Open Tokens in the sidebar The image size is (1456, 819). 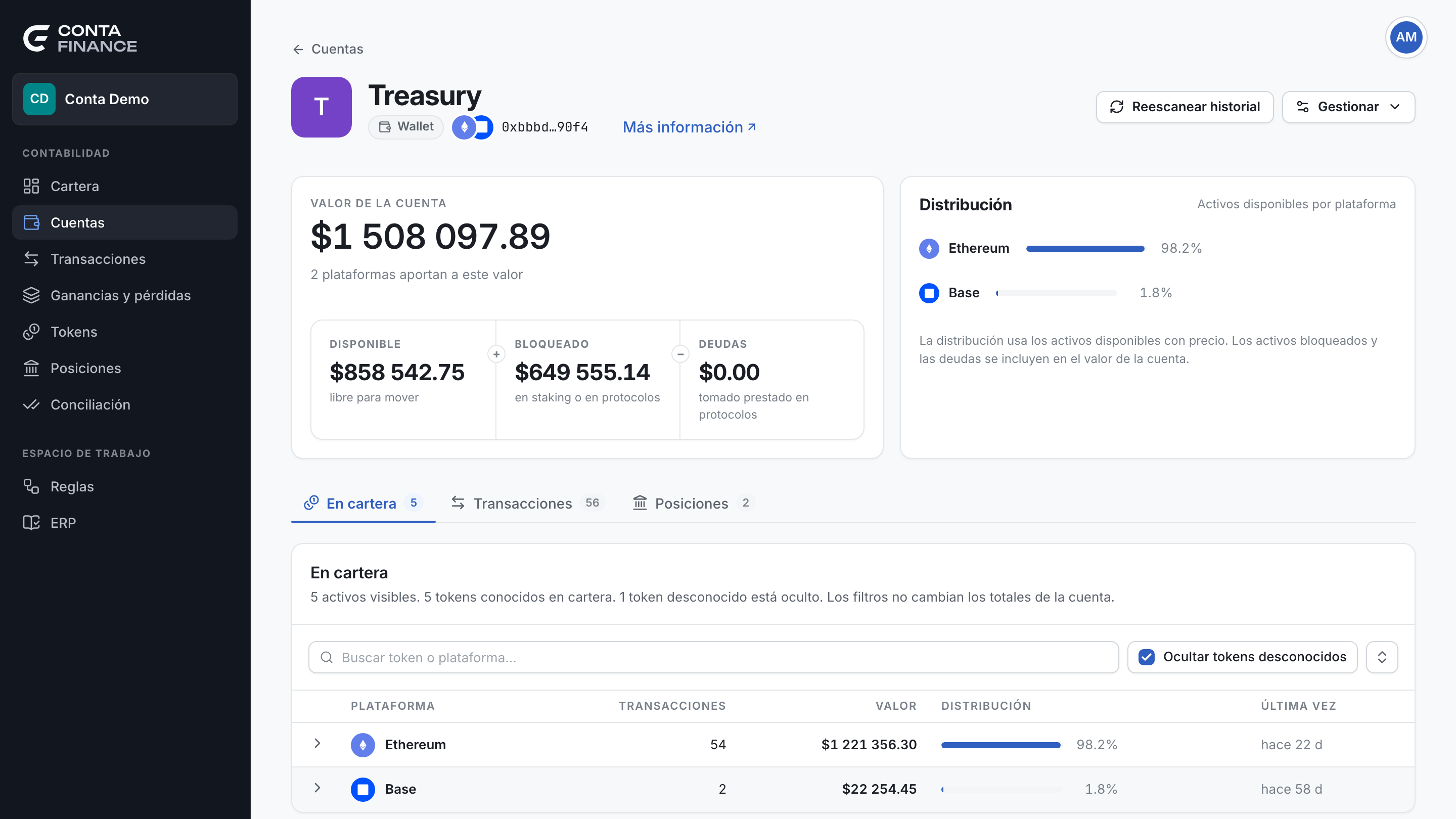click(x=124, y=332)
